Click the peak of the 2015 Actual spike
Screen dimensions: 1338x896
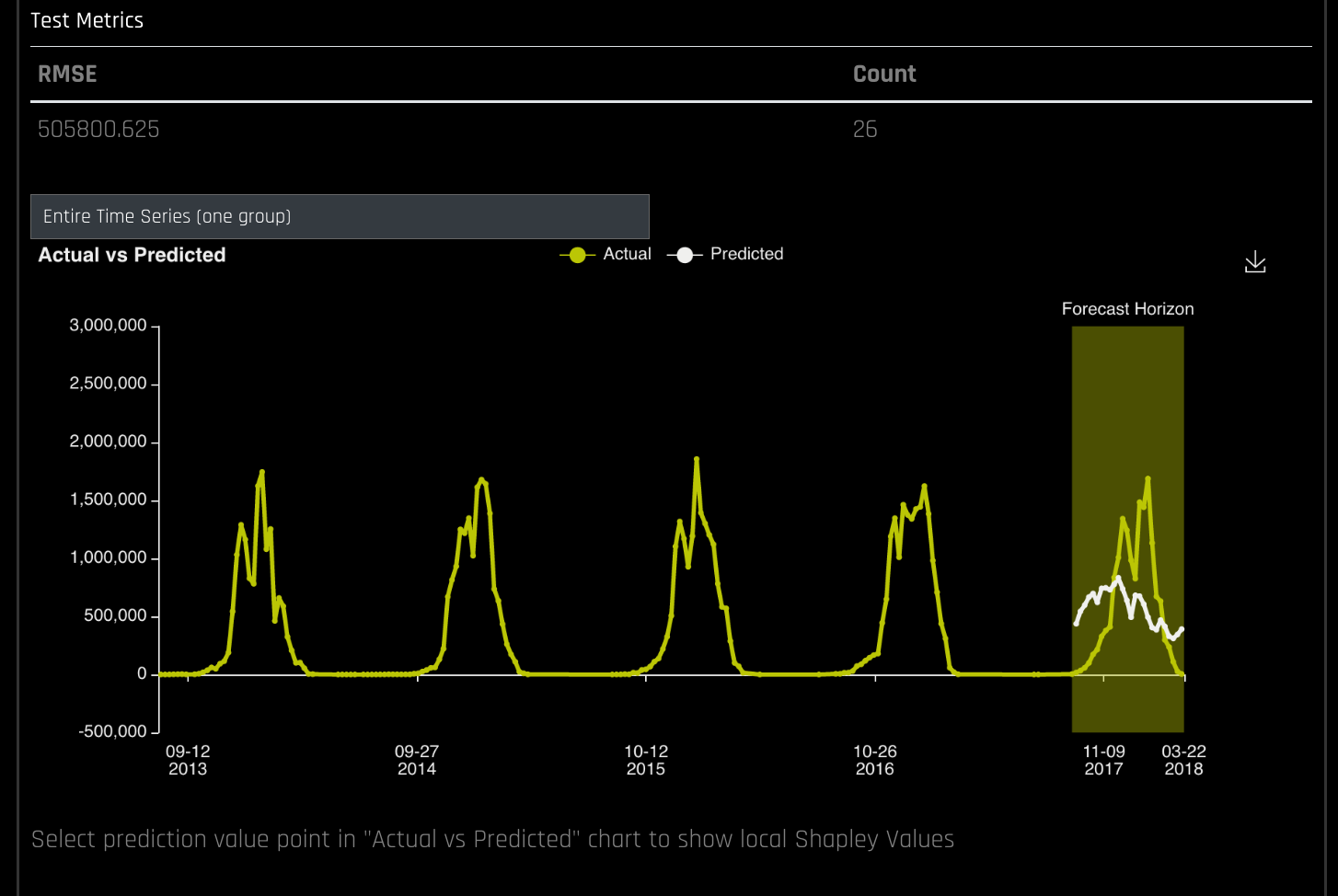[x=697, y=459]
